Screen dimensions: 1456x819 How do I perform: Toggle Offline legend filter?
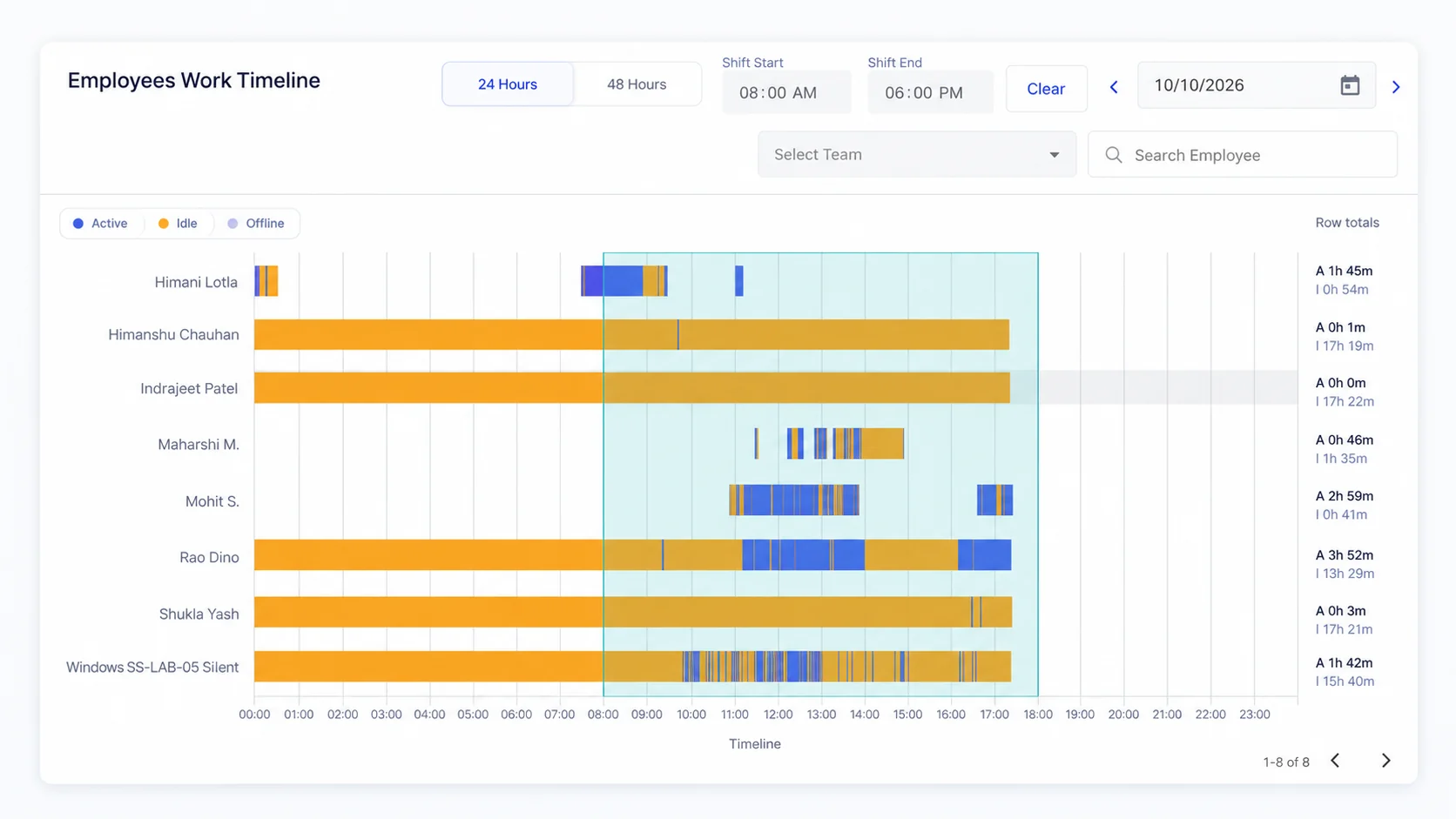tap(256, 224)
